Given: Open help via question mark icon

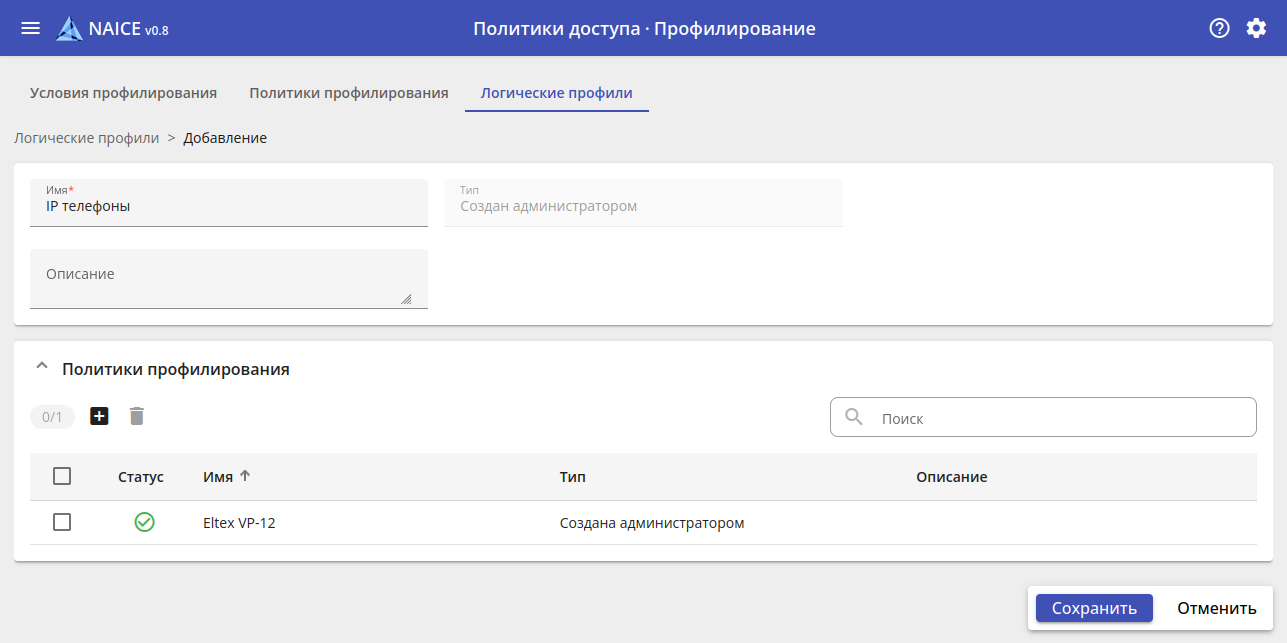Looking at the screenshot, I should click(x=1219, y=28).
